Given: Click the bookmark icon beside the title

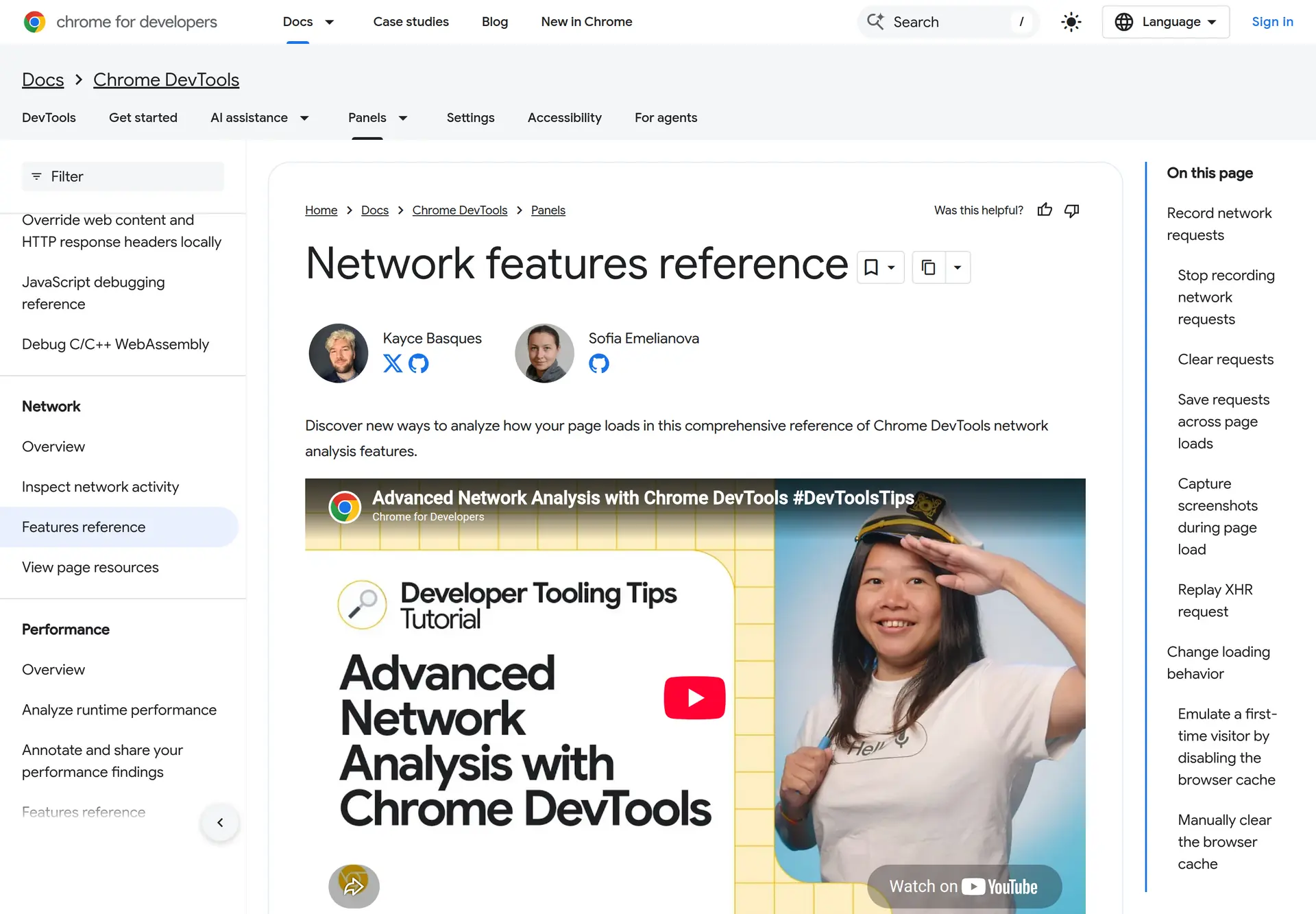Looking at the screenshot, I should 871,267.
